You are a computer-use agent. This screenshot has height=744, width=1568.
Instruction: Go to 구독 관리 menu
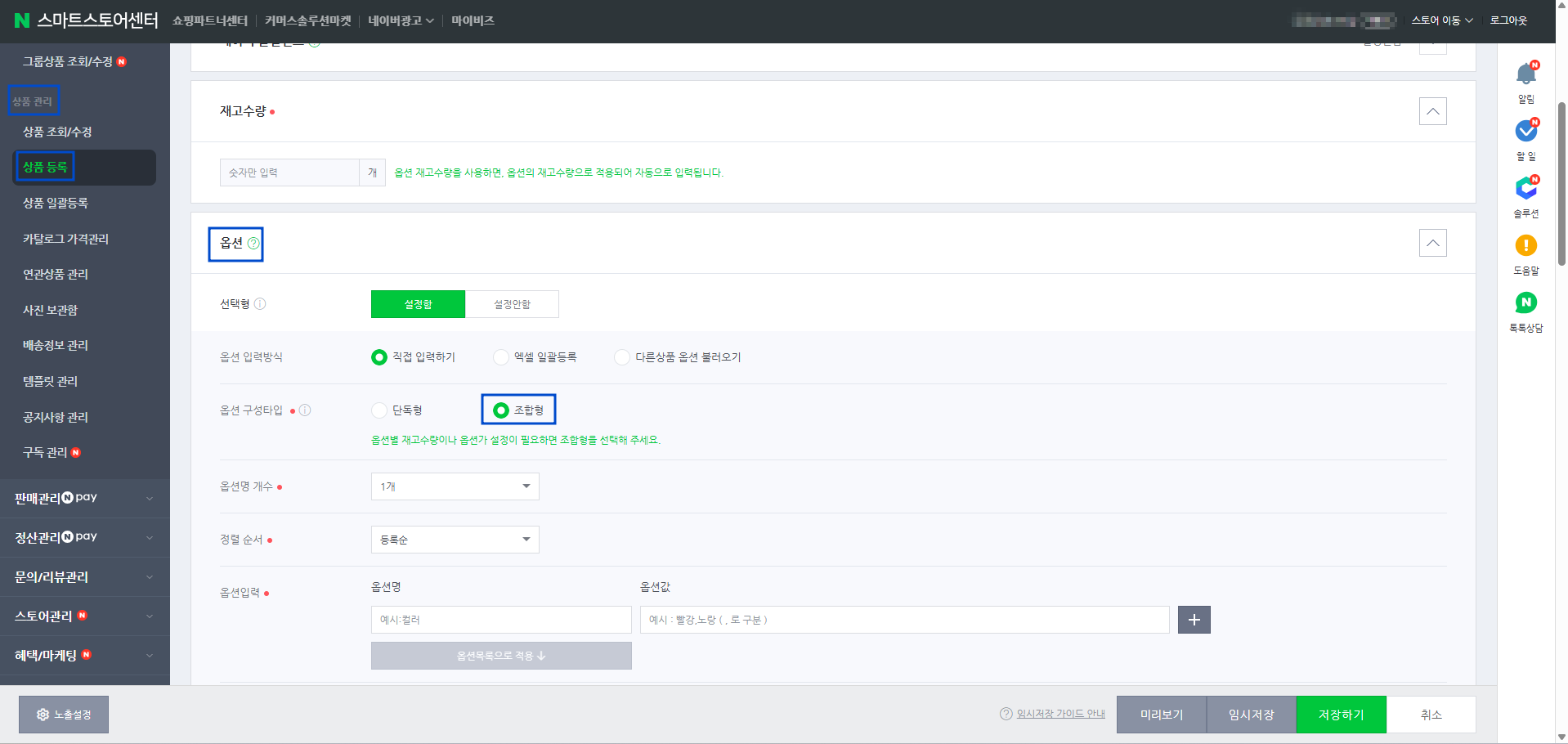click(45, 452)
